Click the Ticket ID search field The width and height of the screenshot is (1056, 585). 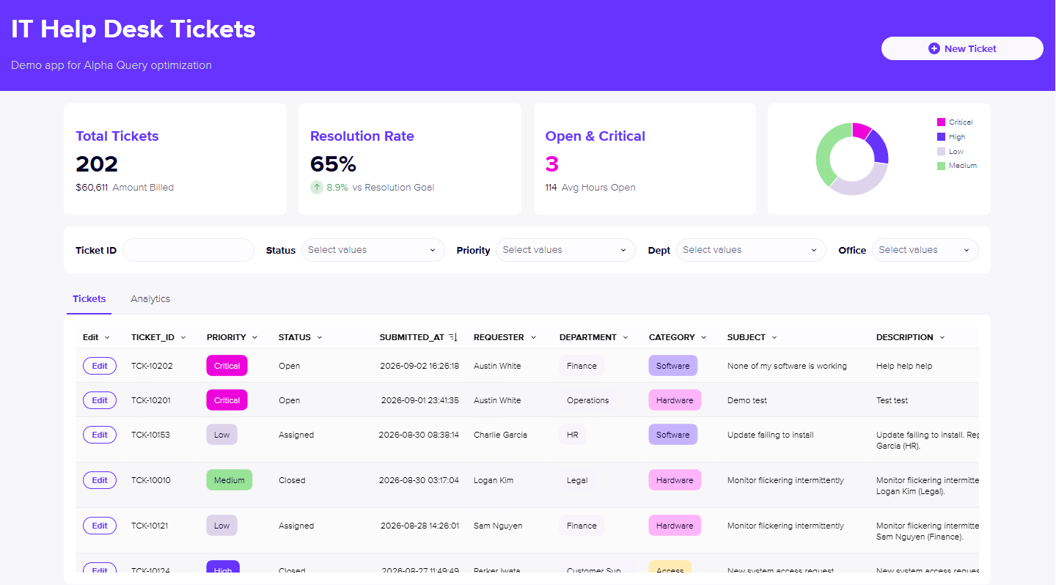(189, 250)
